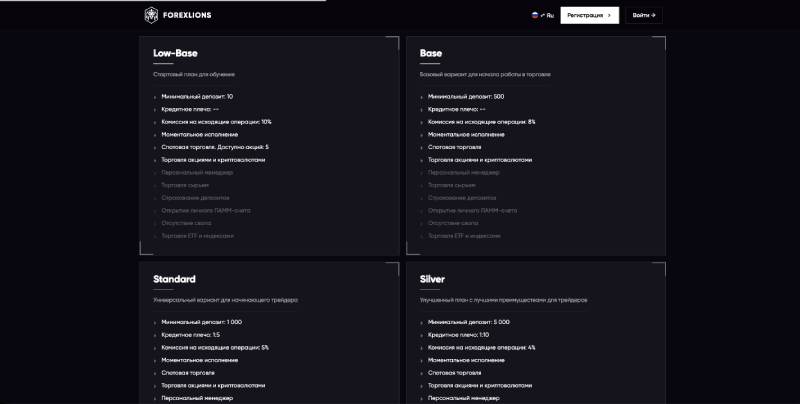Click greyed "Торговля ETF и индексами" in Low-Base
This screenshot has width=800, height=404.
pos(197,236)
